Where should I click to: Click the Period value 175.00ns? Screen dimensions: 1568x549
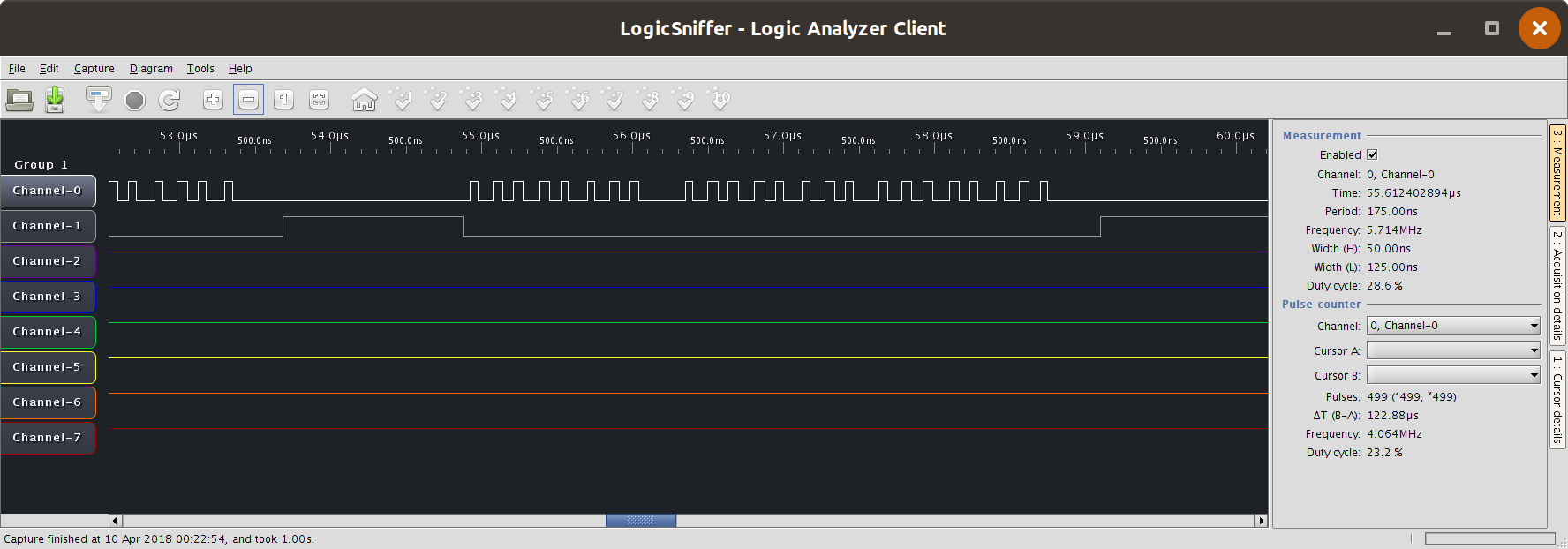point(1392,212)
